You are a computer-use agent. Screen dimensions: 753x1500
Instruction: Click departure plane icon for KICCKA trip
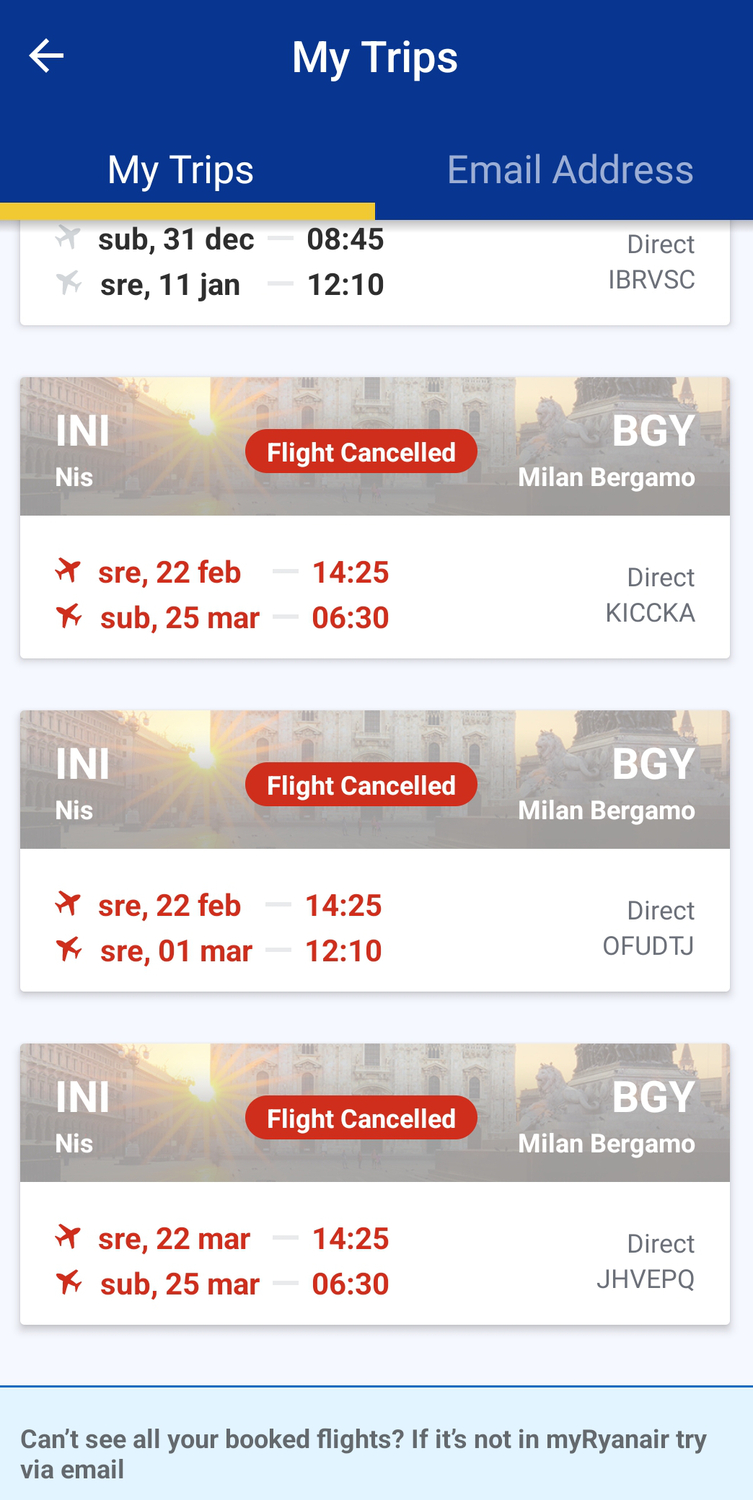click(68, 572)
